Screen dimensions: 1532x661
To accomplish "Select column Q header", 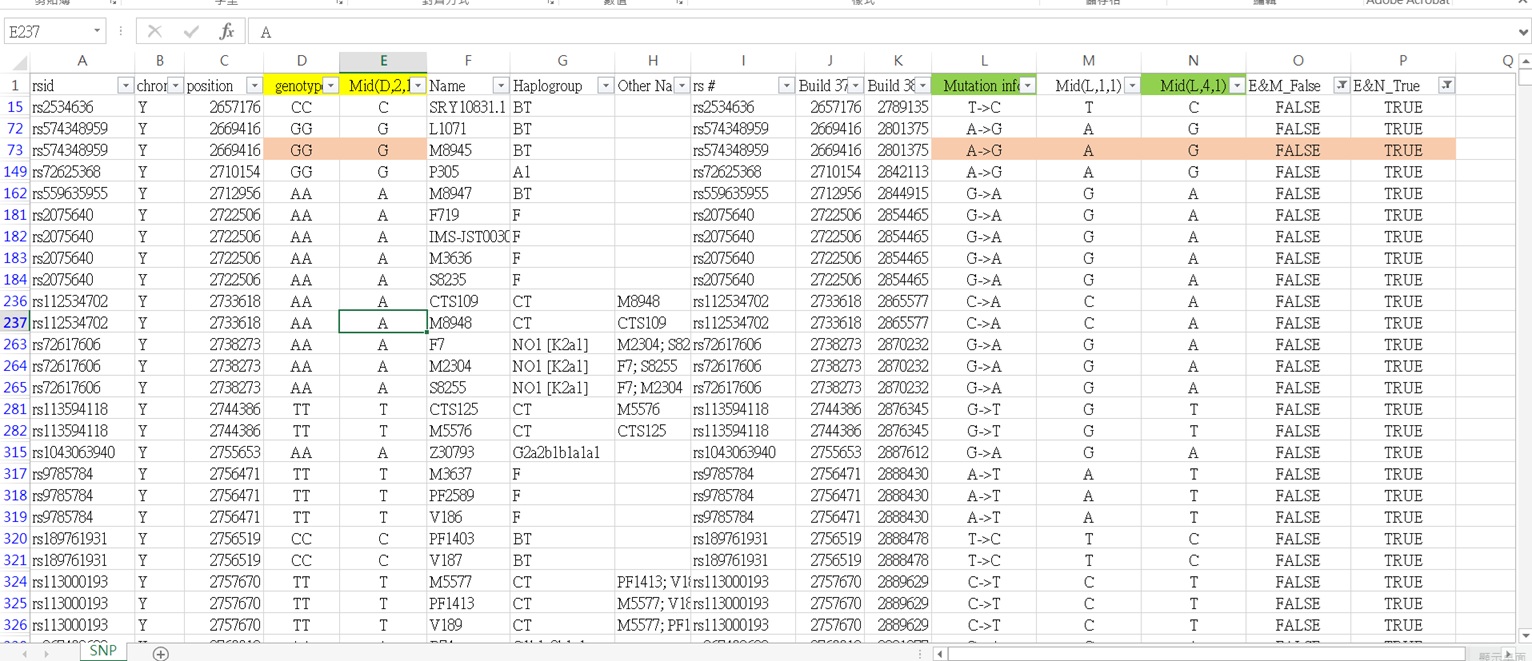I will (x=1486, y=61).
